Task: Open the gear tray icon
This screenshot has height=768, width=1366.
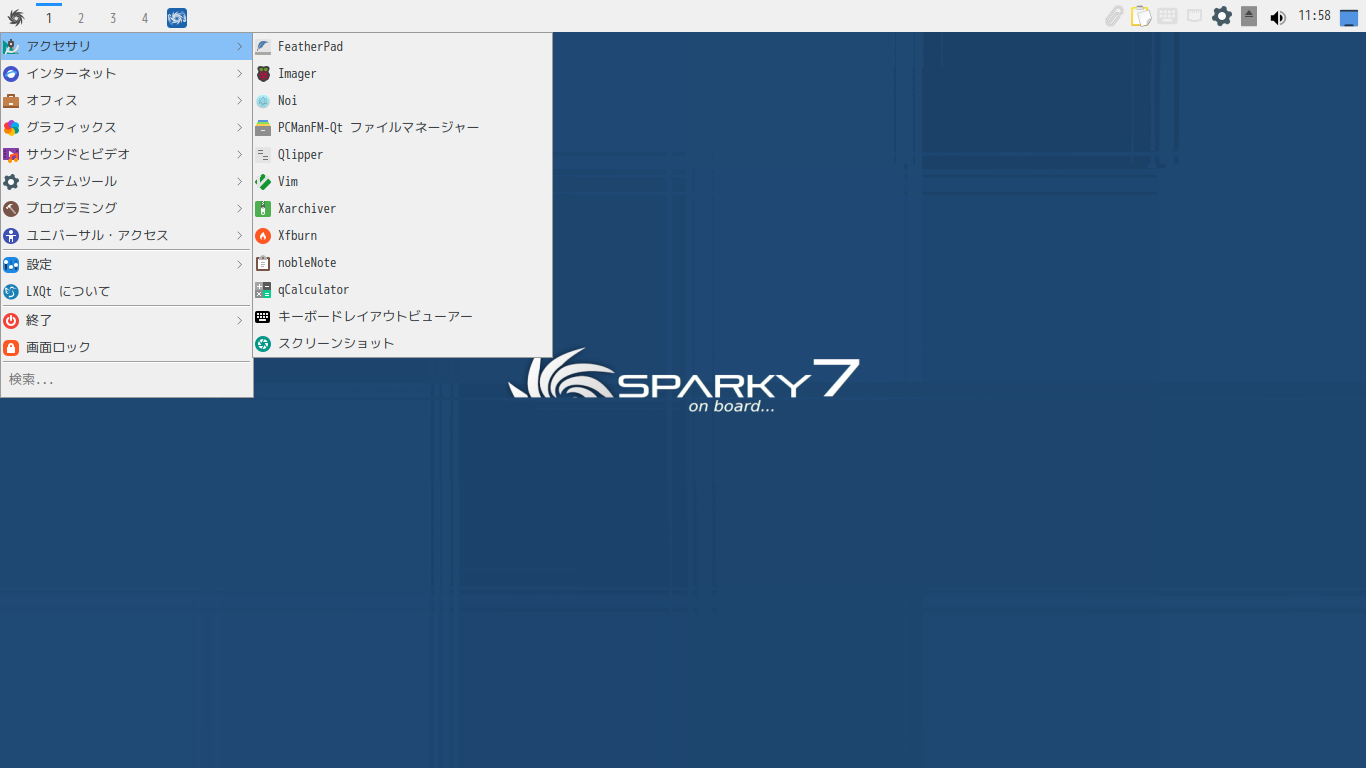Action: click(1222, 16)
